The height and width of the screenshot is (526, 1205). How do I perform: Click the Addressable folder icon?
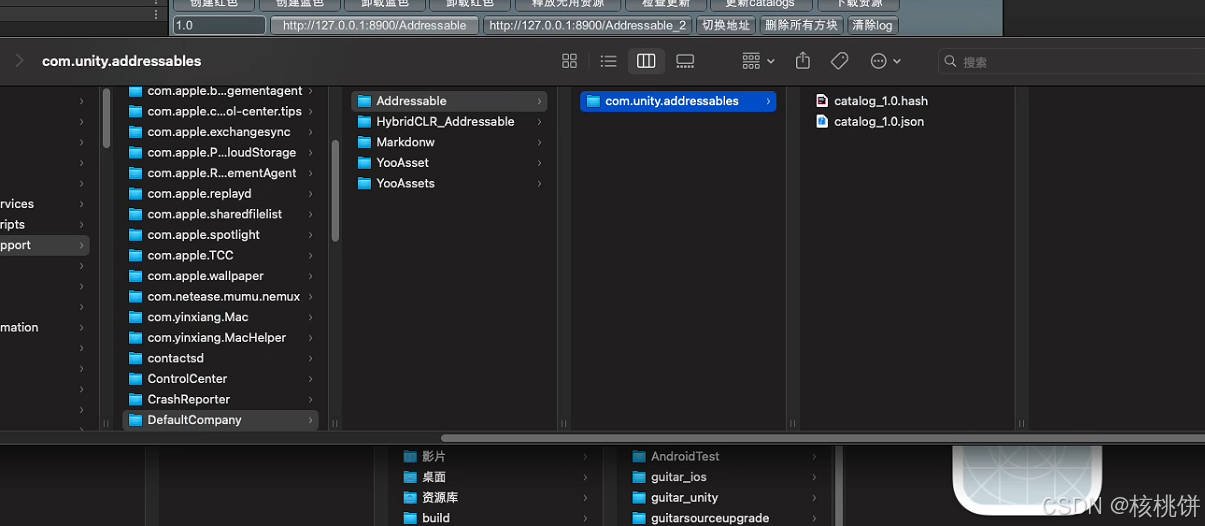[x=364, y=101]
